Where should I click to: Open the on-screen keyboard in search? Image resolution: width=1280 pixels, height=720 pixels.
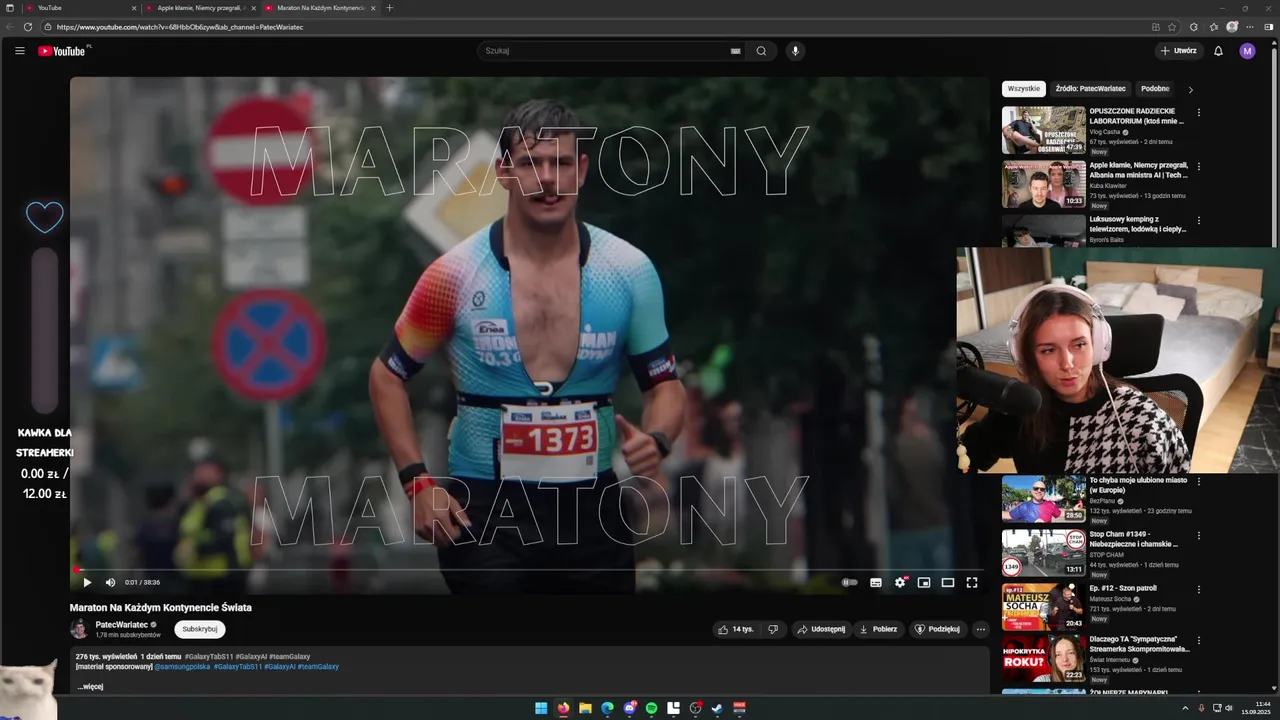[735, 51]
